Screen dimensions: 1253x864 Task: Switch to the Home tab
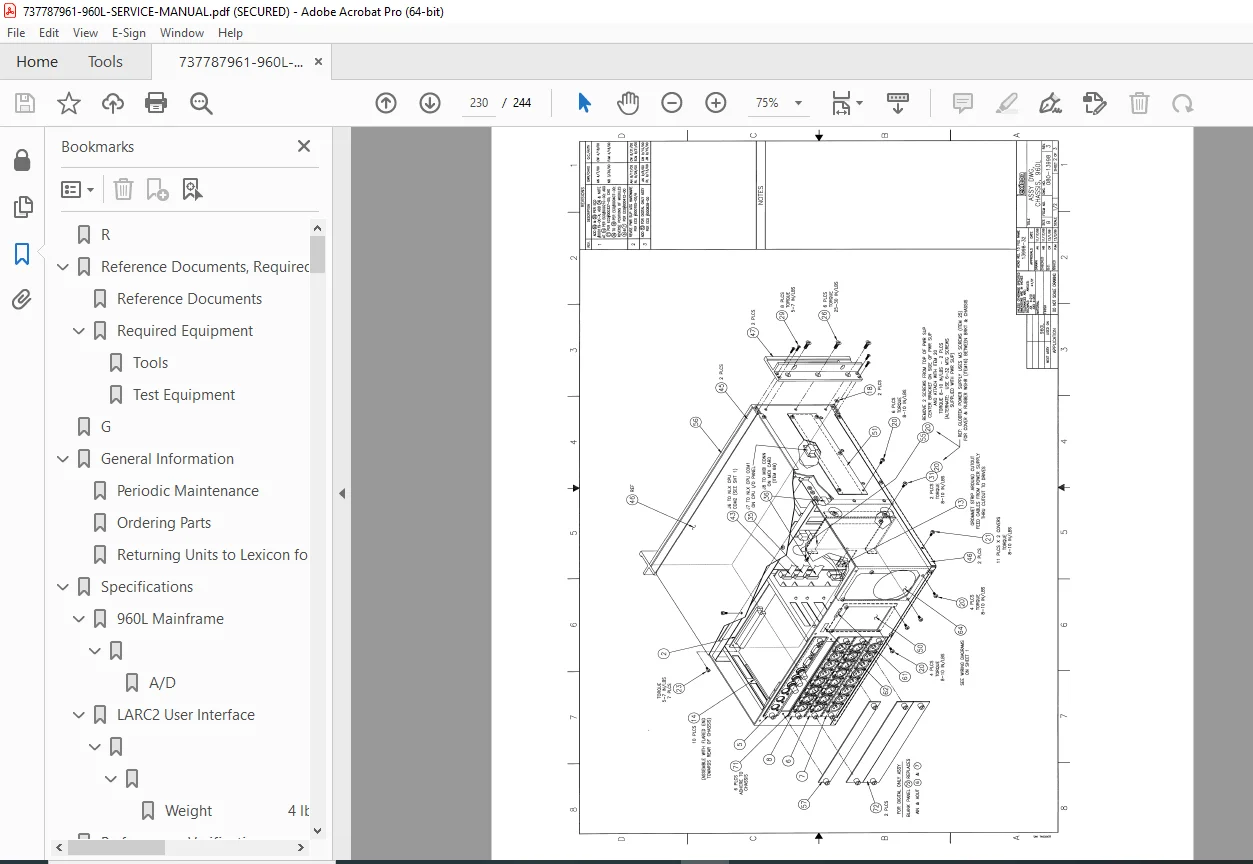[x=37, y=62]
